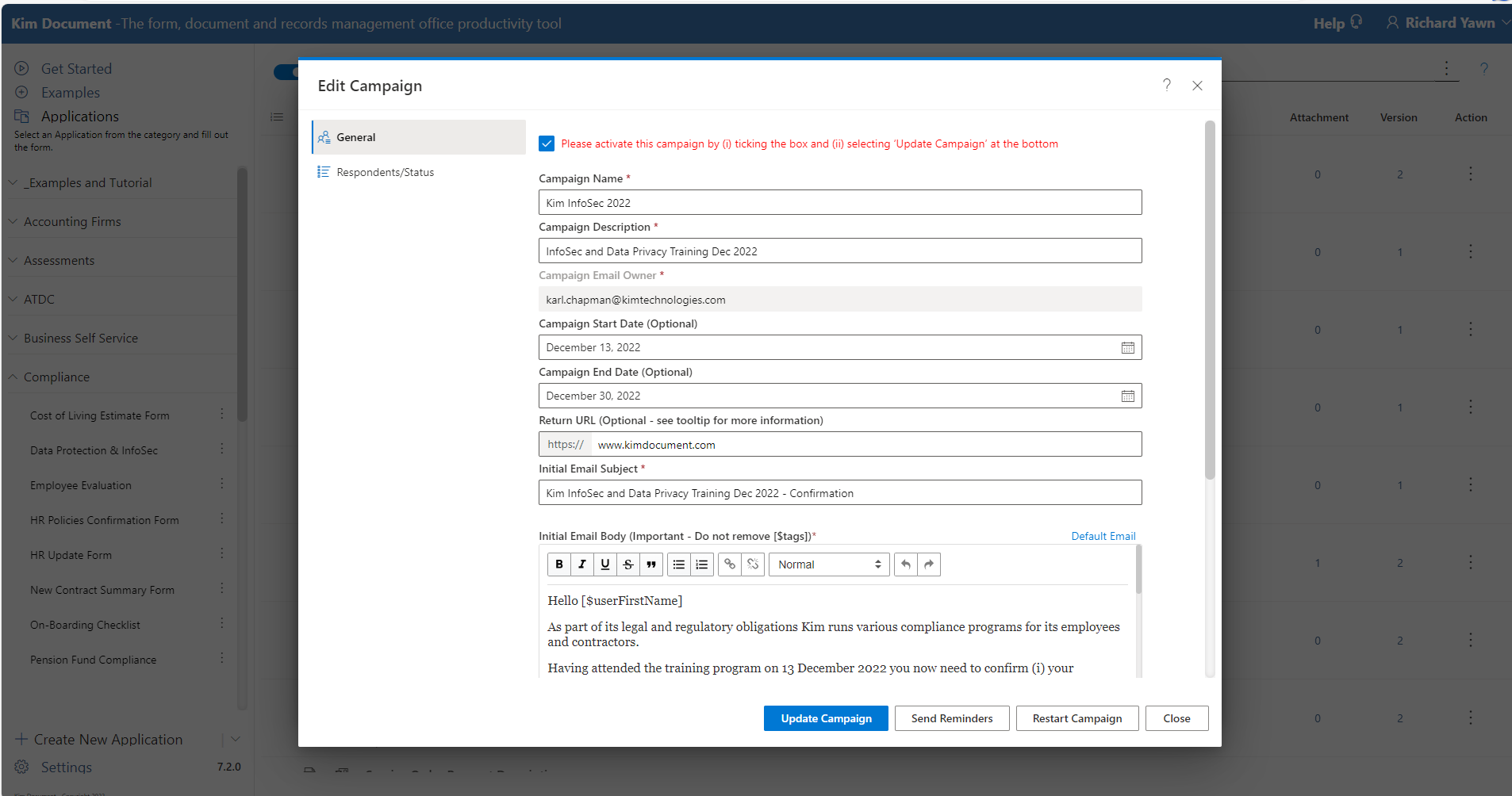
Task: Click the Initial Email Subject field
Action: (840, 492)
